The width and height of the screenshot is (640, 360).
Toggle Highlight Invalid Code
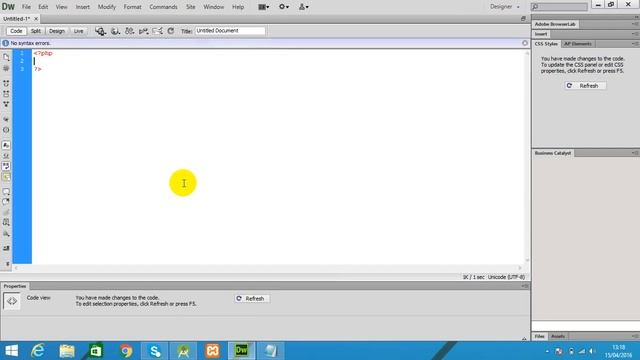pyautogui.click(x=6, y=156)
